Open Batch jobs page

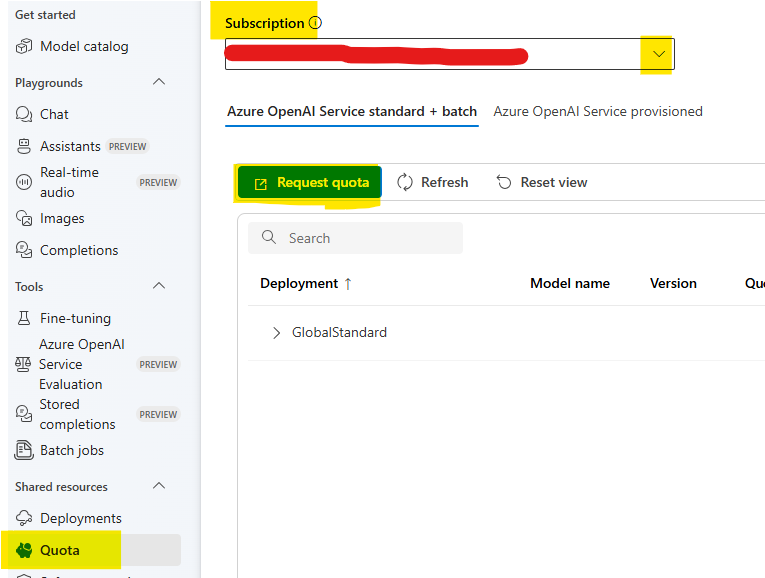(72, 450)
